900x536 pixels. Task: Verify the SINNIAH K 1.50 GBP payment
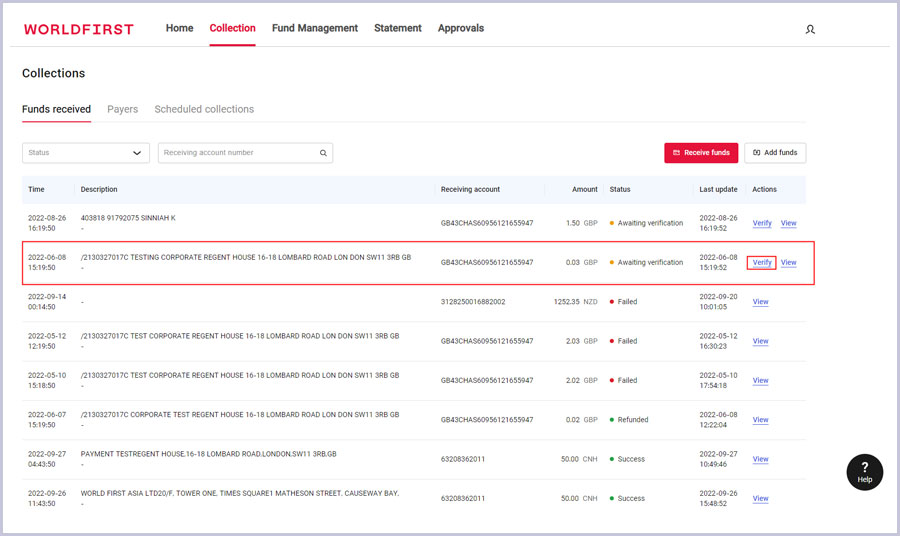coord(761,223)
